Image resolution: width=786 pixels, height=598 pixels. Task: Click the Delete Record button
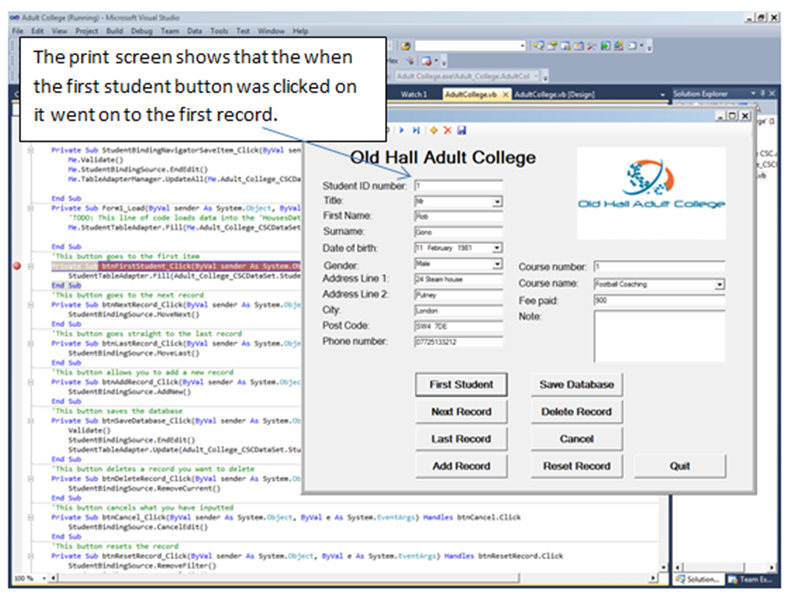coord(576,412)
